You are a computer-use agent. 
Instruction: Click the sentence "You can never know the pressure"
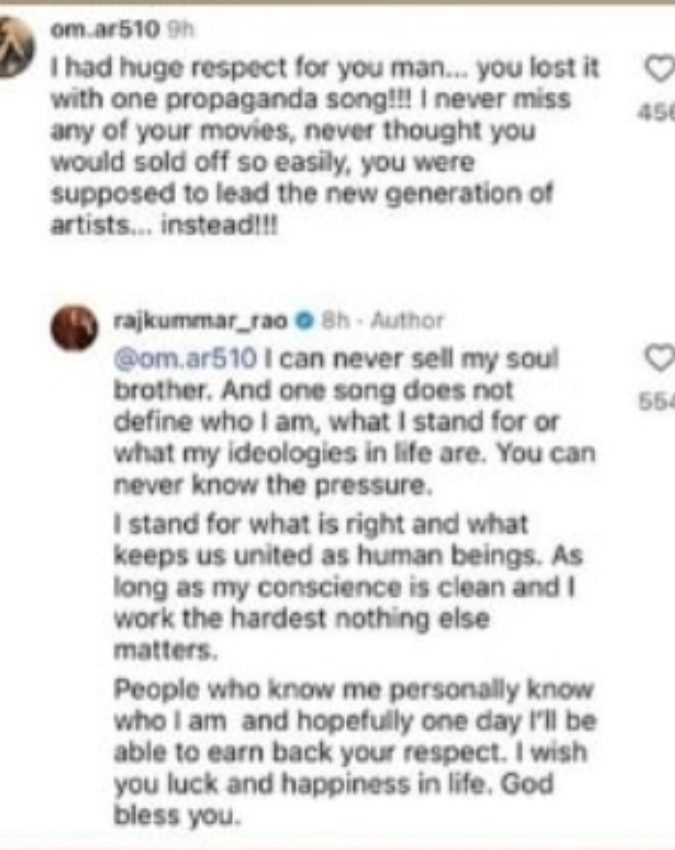click(355, 469)
